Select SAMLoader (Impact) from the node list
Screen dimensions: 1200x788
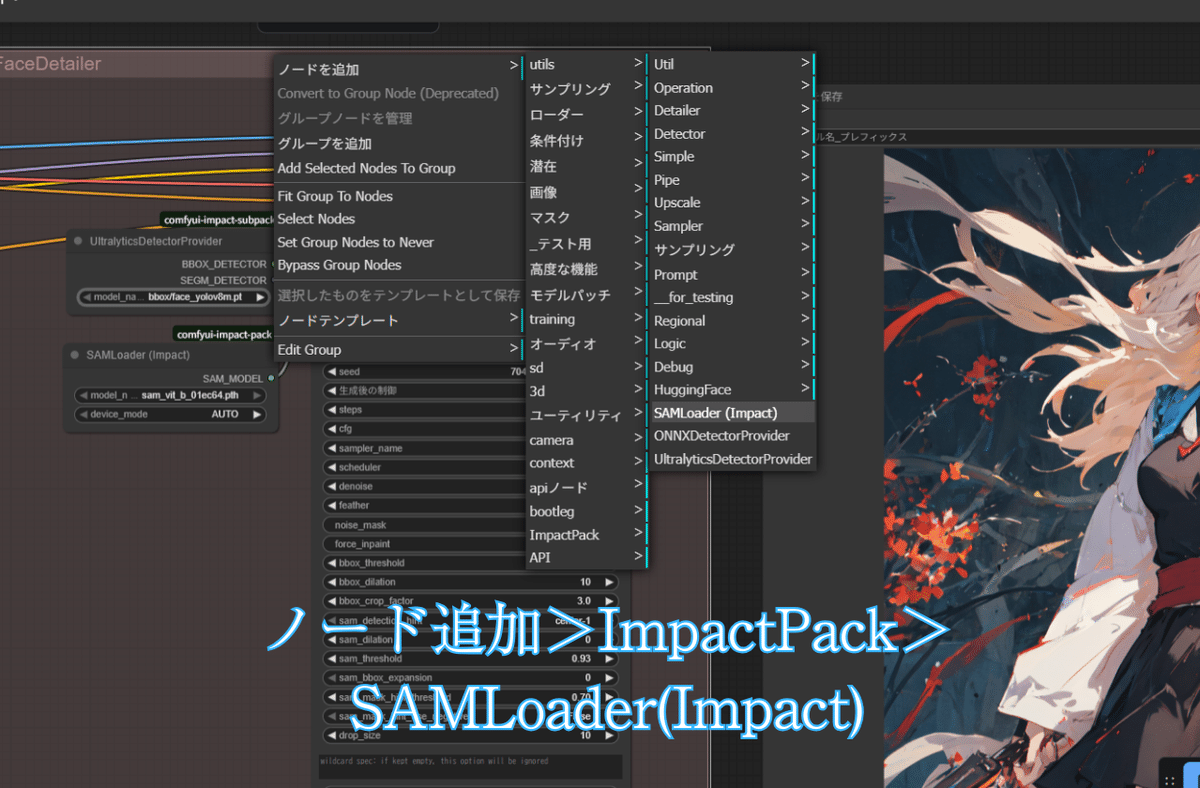click(x=715, y=412)
